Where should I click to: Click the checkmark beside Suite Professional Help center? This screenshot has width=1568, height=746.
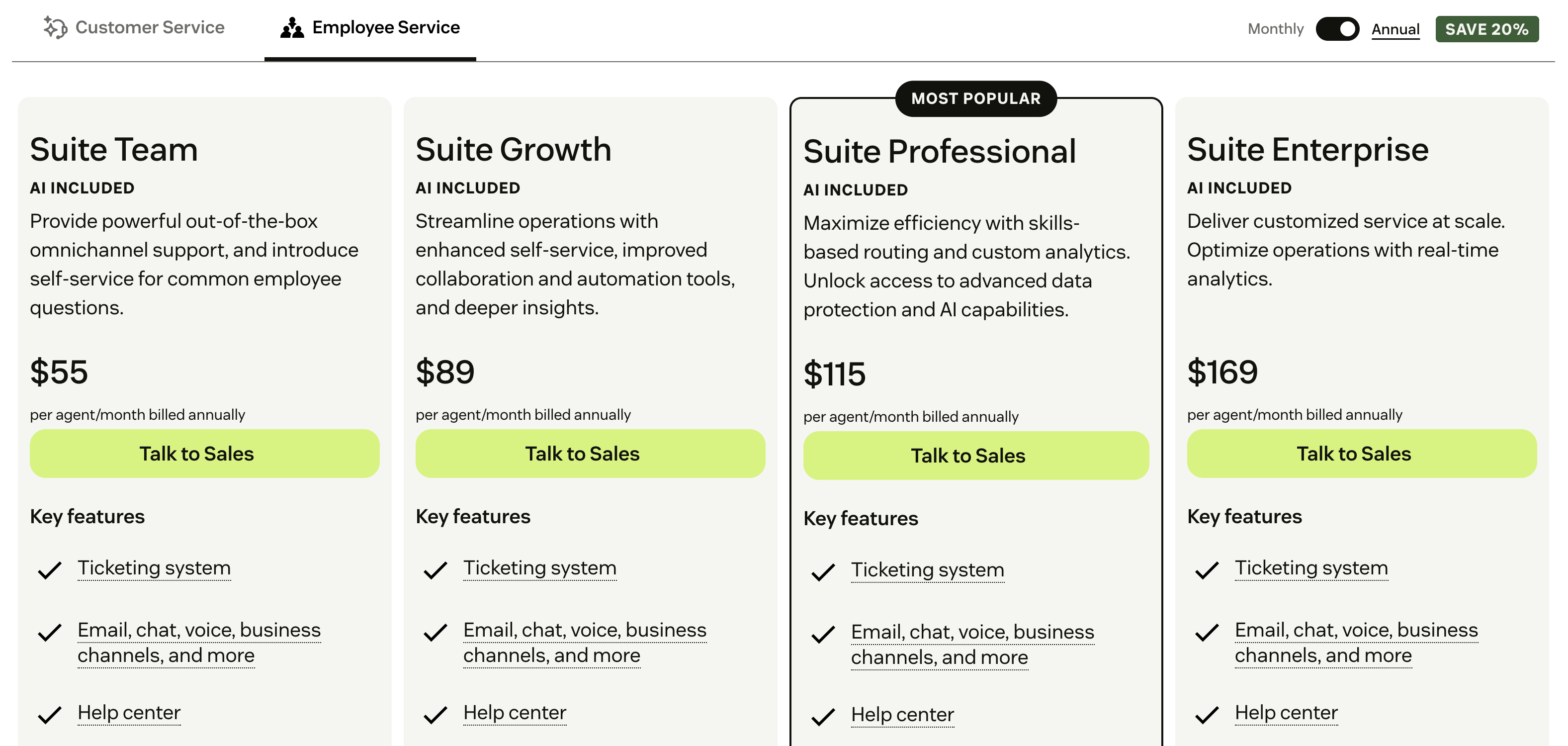(824, 716)
